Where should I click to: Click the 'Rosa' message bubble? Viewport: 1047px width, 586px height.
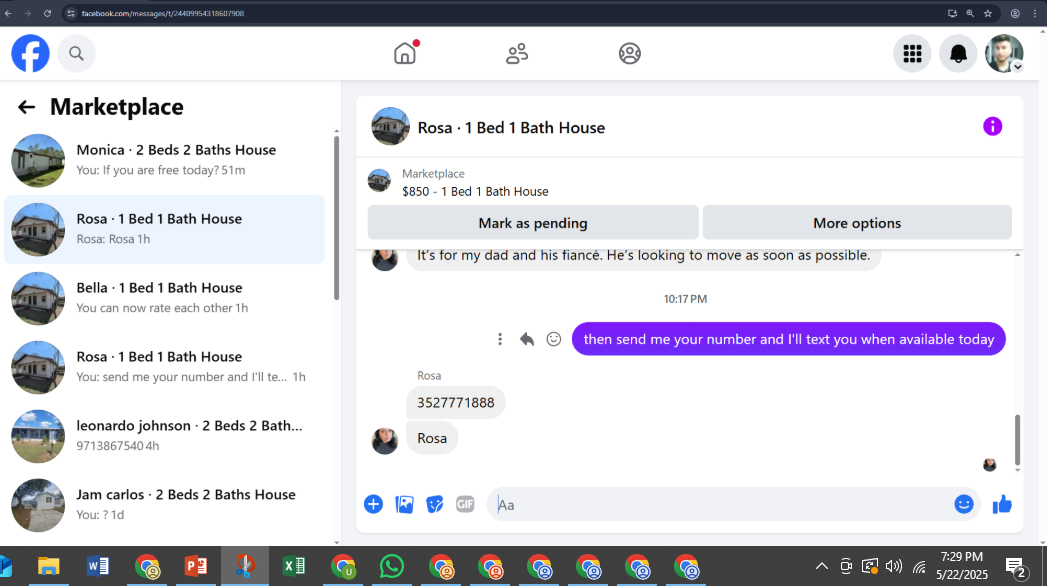[x=432, y=438]
